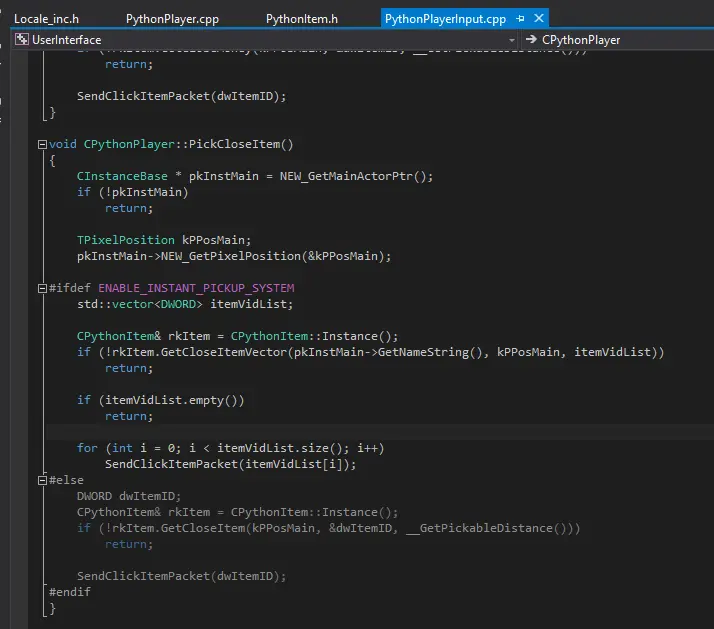The image size is (714, 629).
Task: Click the TPixelPosition type name
Action: 125,240
